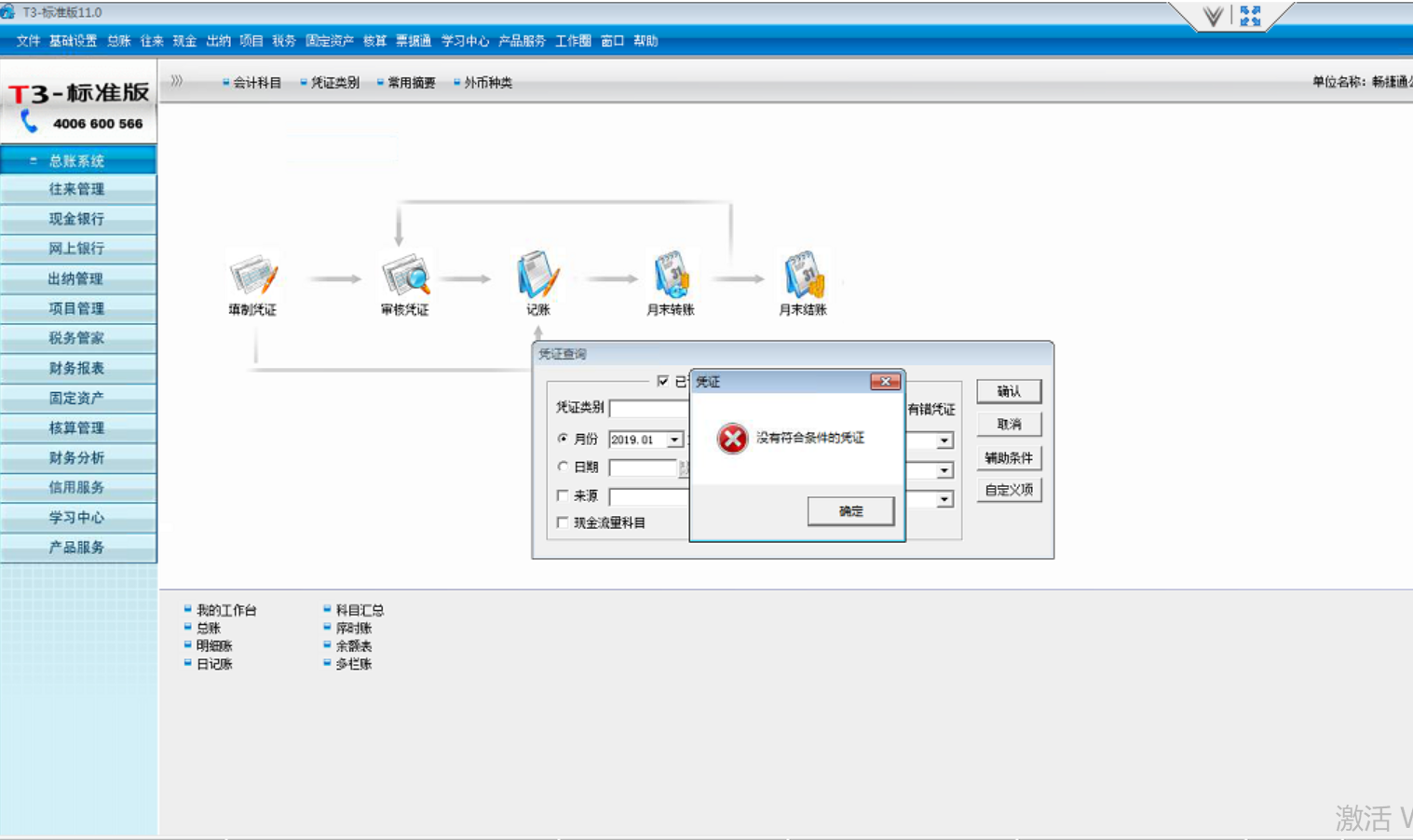Select 出纳管理 in sidebar
Screen dimensions: 1413x840
point(78,278)
